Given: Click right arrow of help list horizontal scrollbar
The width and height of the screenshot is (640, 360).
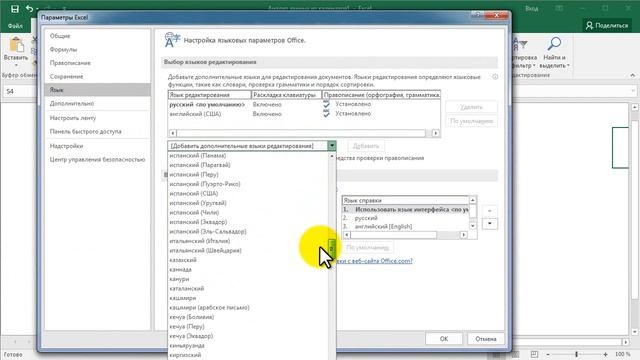Looking at the screenshot, I should click(463, 235).
